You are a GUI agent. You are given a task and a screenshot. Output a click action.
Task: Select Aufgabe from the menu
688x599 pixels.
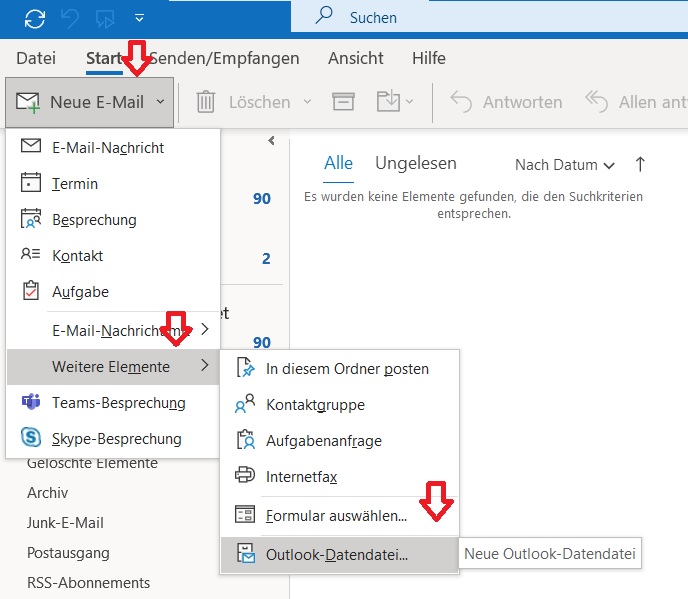113,291
